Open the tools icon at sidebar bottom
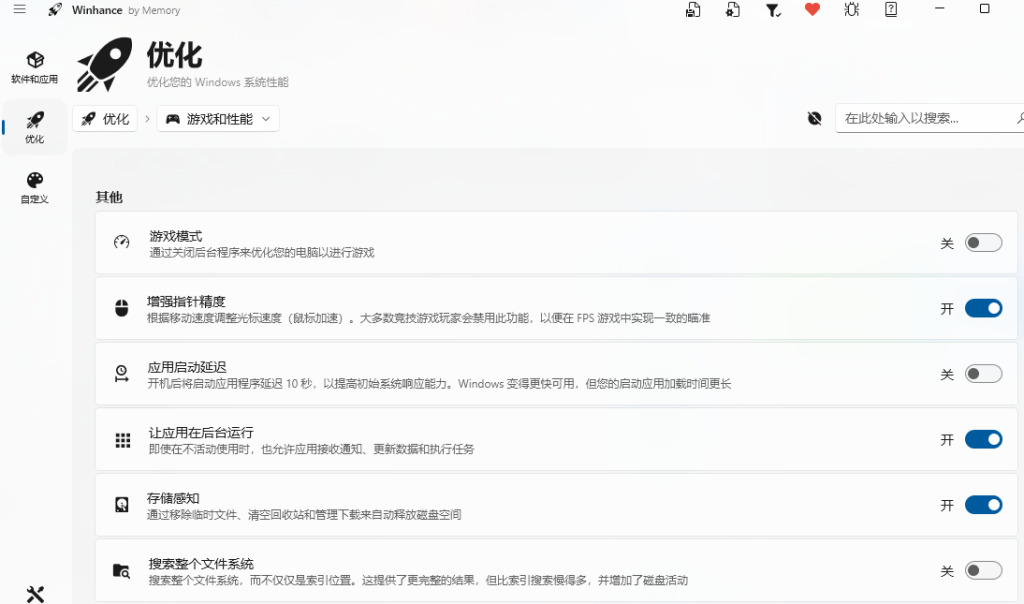 click(x=35, y=594)
